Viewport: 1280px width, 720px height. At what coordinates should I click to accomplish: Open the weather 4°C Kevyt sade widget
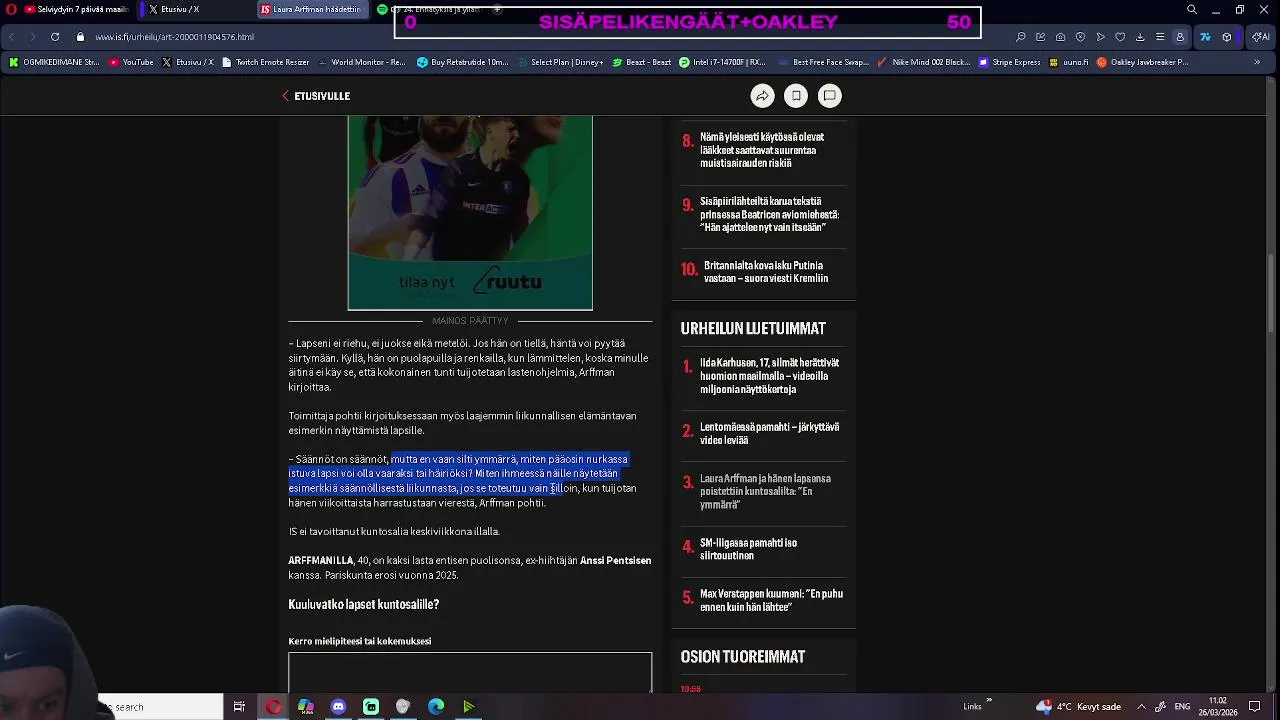[x=1078, y=707]
